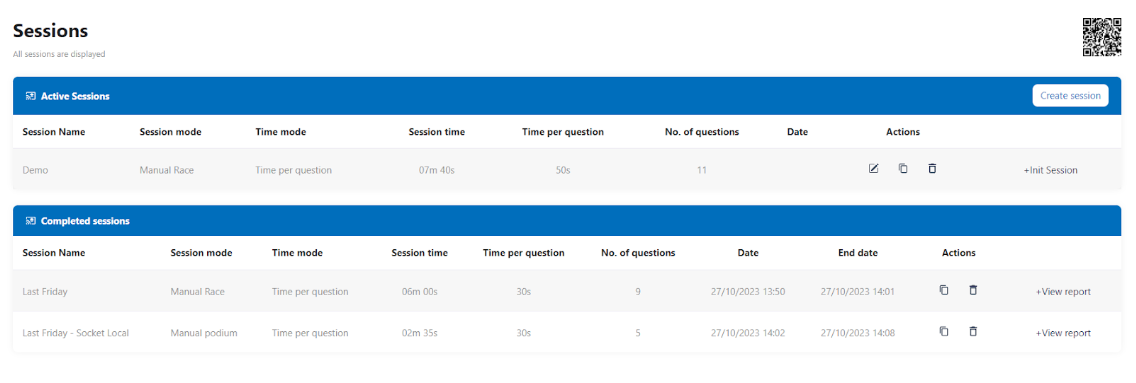Delete the Last Friday session
This screenshot has width=1136, height=383.
[x=973, y=290]
